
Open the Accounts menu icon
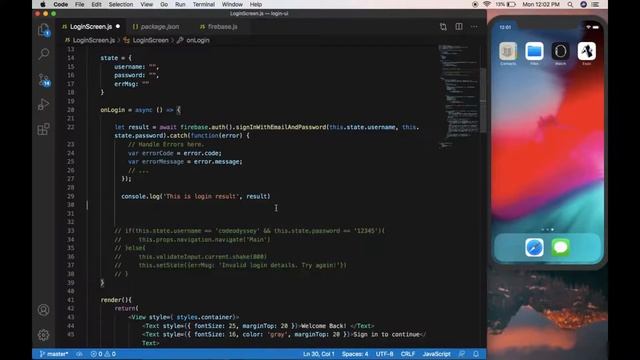click(44, 310)
